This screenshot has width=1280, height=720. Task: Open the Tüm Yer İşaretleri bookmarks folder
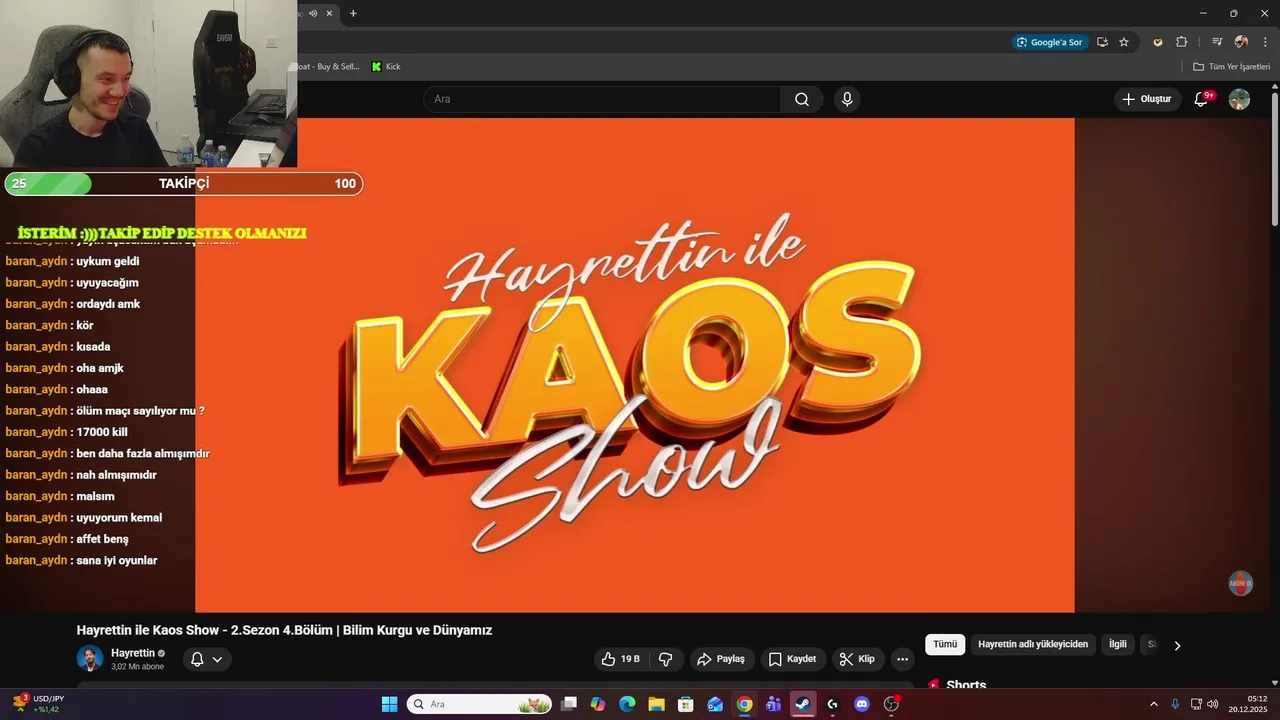(1231, 67)
